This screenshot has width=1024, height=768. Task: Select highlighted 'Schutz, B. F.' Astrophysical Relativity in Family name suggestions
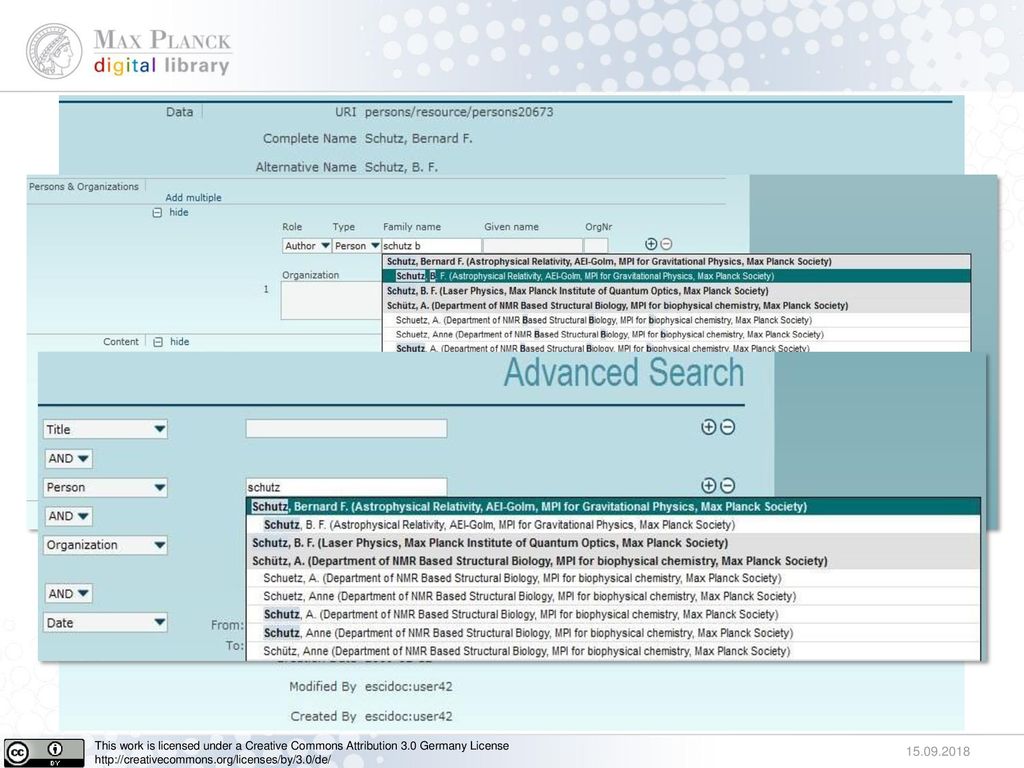point(677,276)
